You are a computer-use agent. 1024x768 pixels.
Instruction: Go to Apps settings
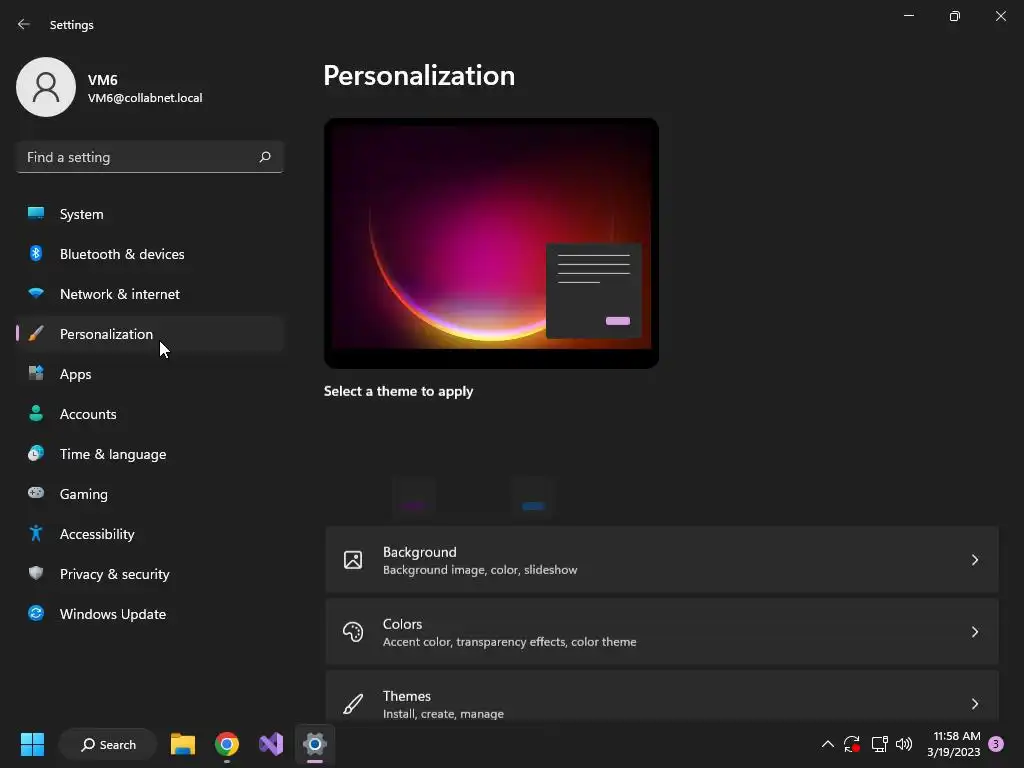pos(150,374)
